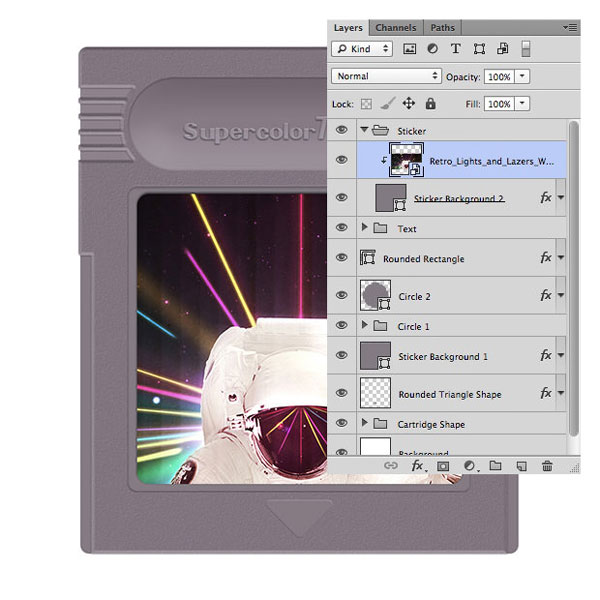Select the Retro_Lights_and_Lazers layer thumbnail
Viewport: 600px width, 600px height.
tap(406, 160)
